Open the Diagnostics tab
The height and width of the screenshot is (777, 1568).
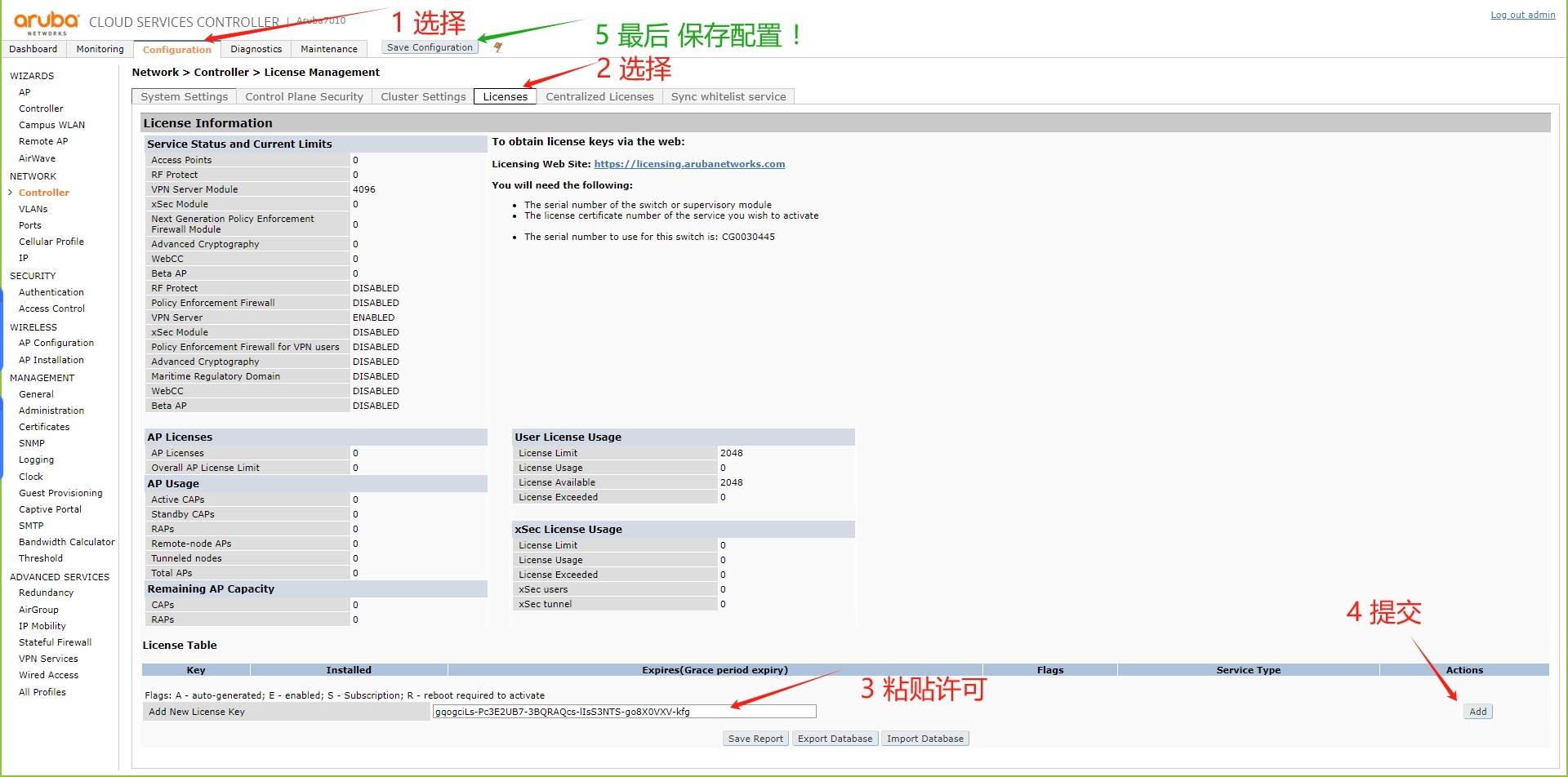pyautogui.click(x=256, y=49)
